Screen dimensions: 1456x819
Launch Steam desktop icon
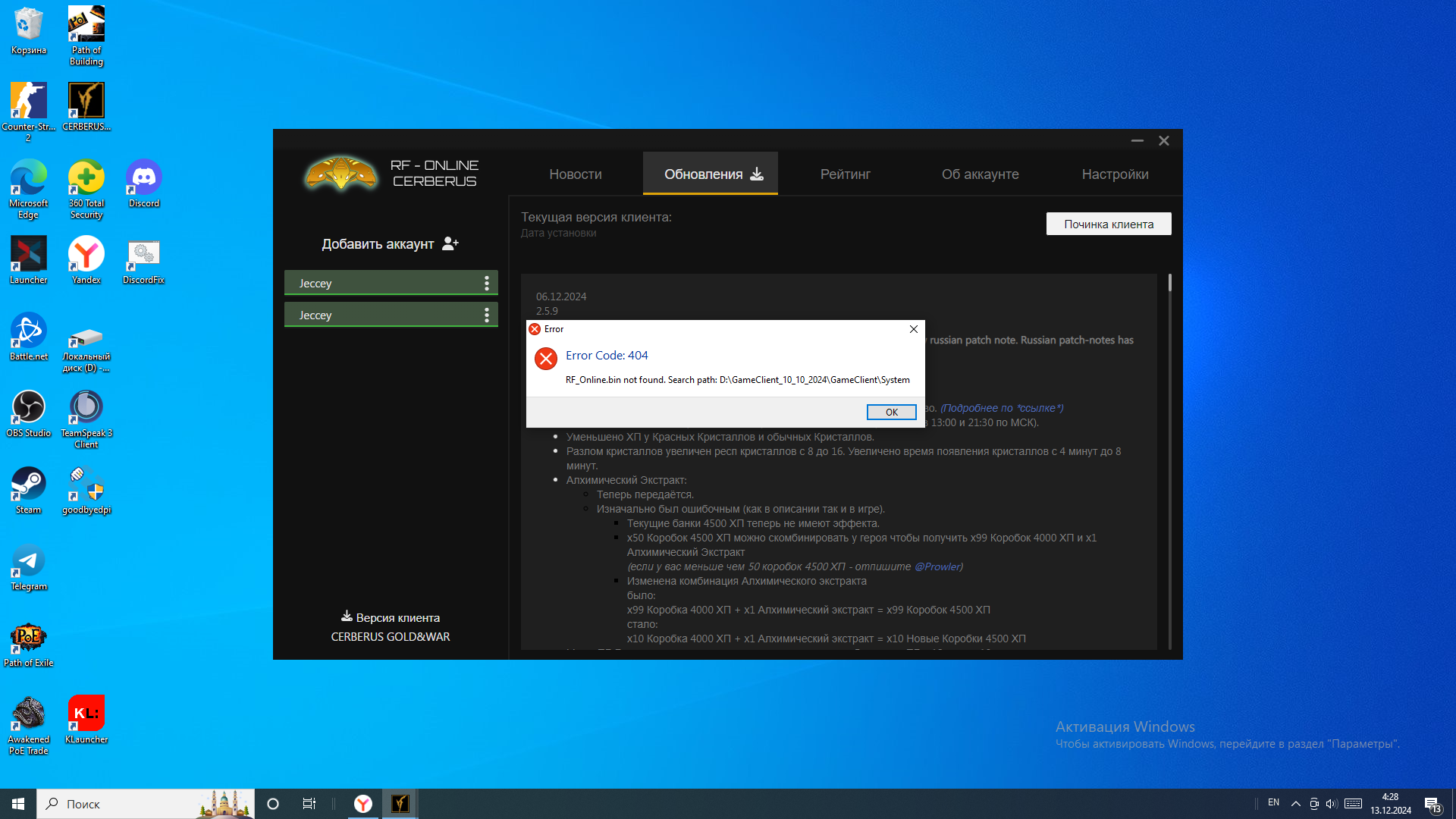click(x=29, y=490)
